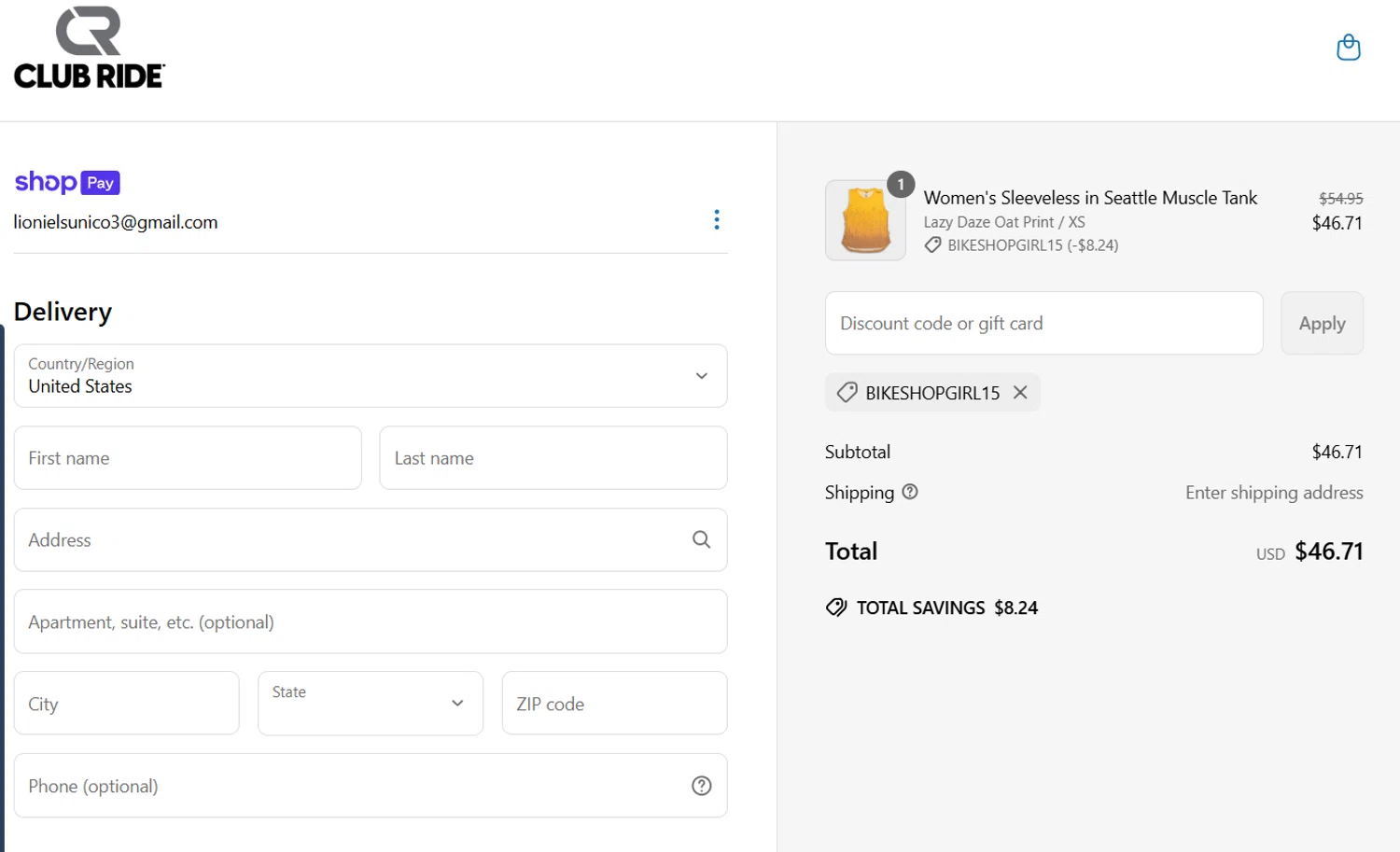1400x852 pixels.
Task: Click the Club Ride logo
Action: point(90,48)
